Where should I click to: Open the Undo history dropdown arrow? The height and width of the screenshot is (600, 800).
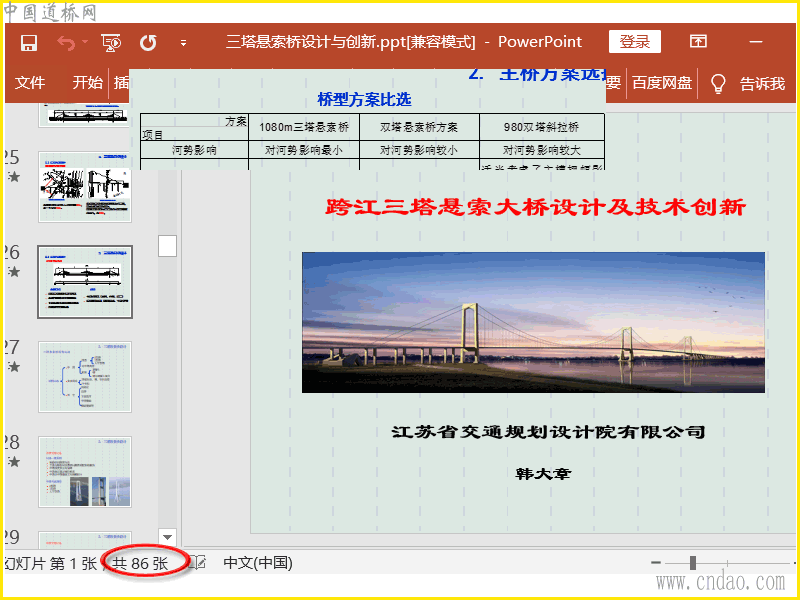pyautogui.click(x=85, y=42)
